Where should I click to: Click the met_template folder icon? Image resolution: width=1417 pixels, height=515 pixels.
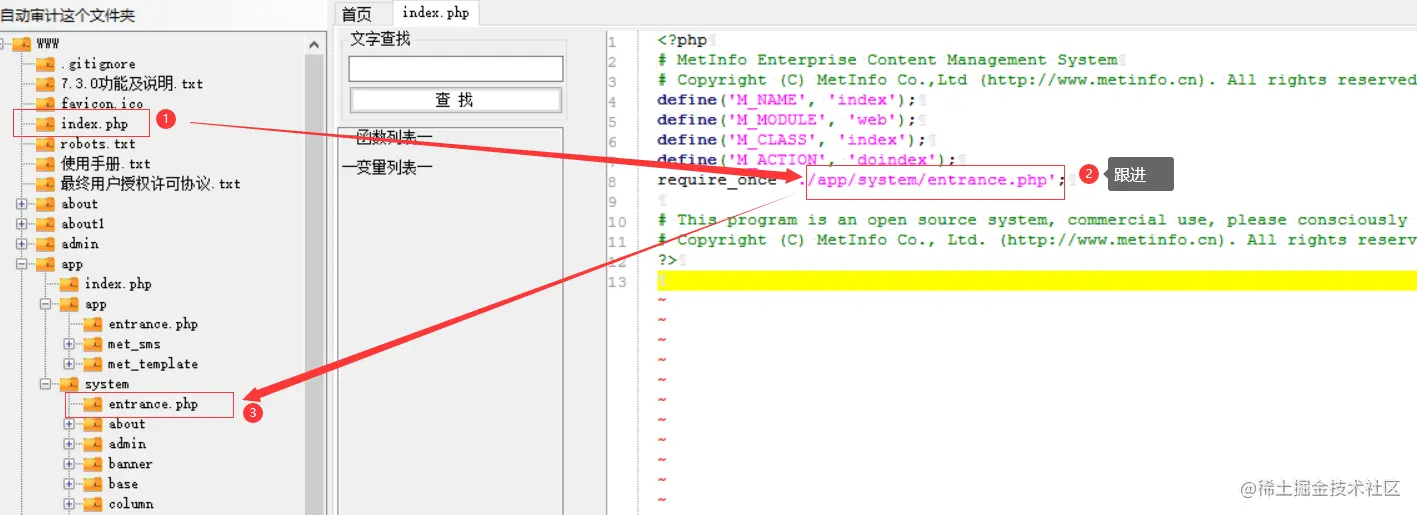point(92,364)
